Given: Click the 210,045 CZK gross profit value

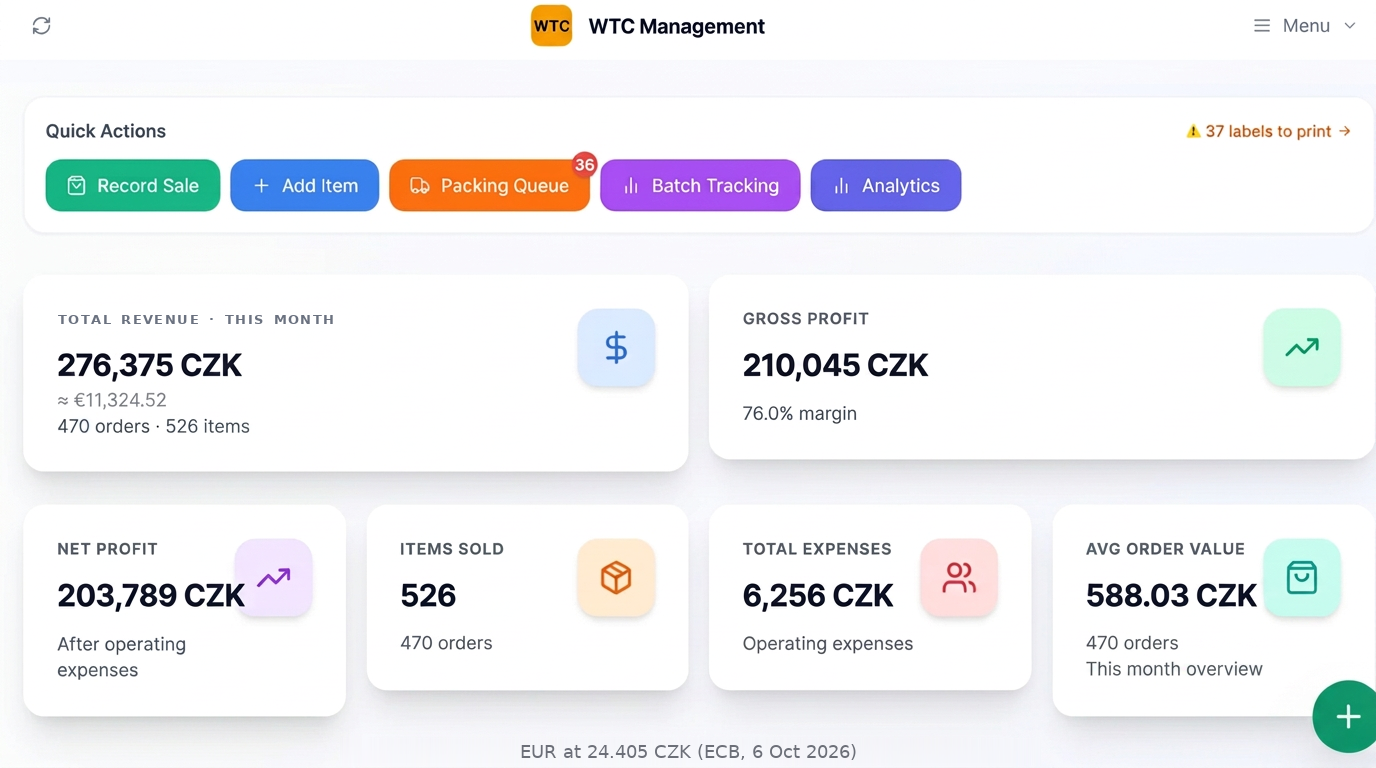Looking at the screenshot, I should point(836,365).
